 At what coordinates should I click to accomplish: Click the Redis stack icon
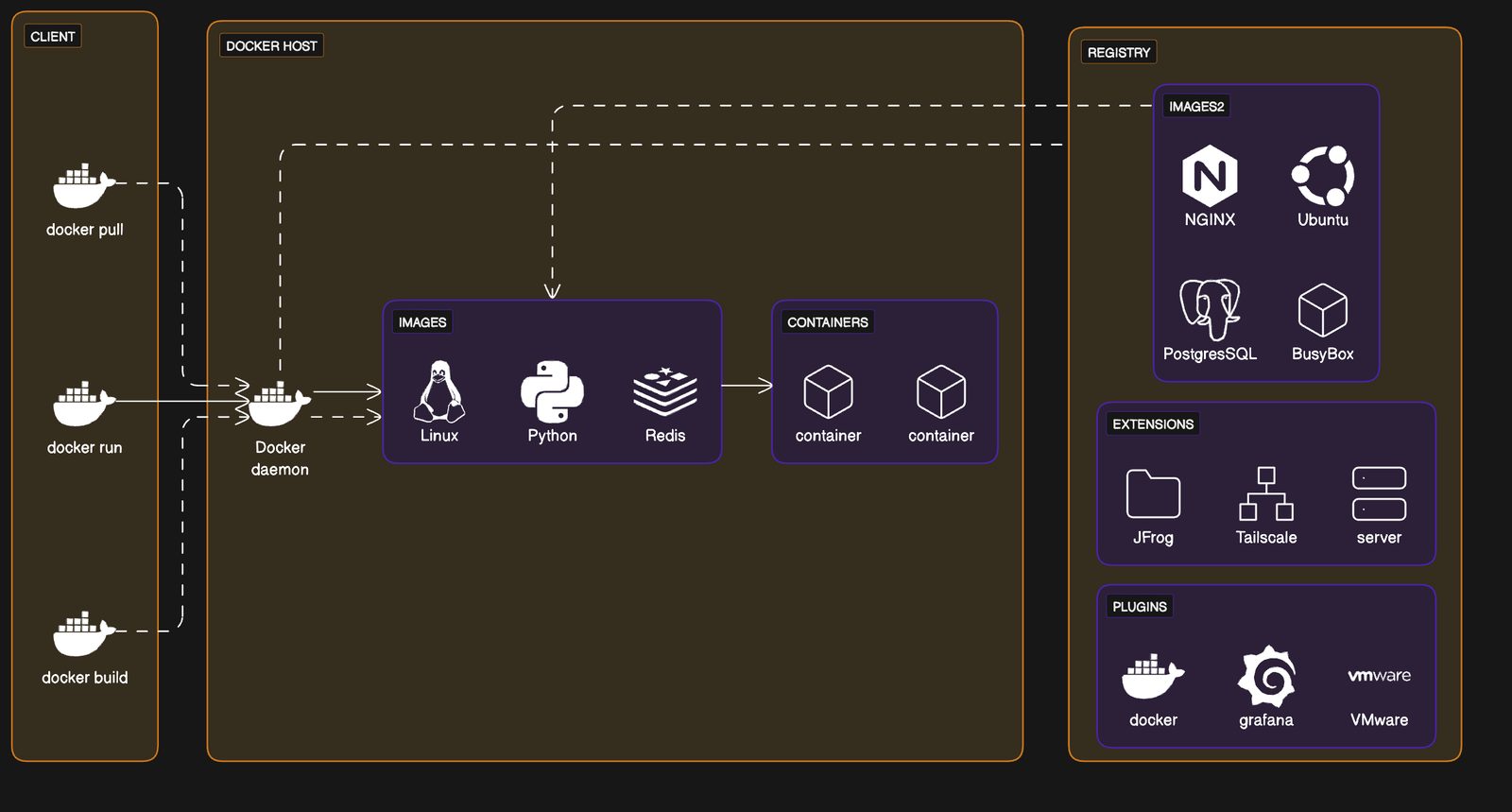[x=665, y=391]
